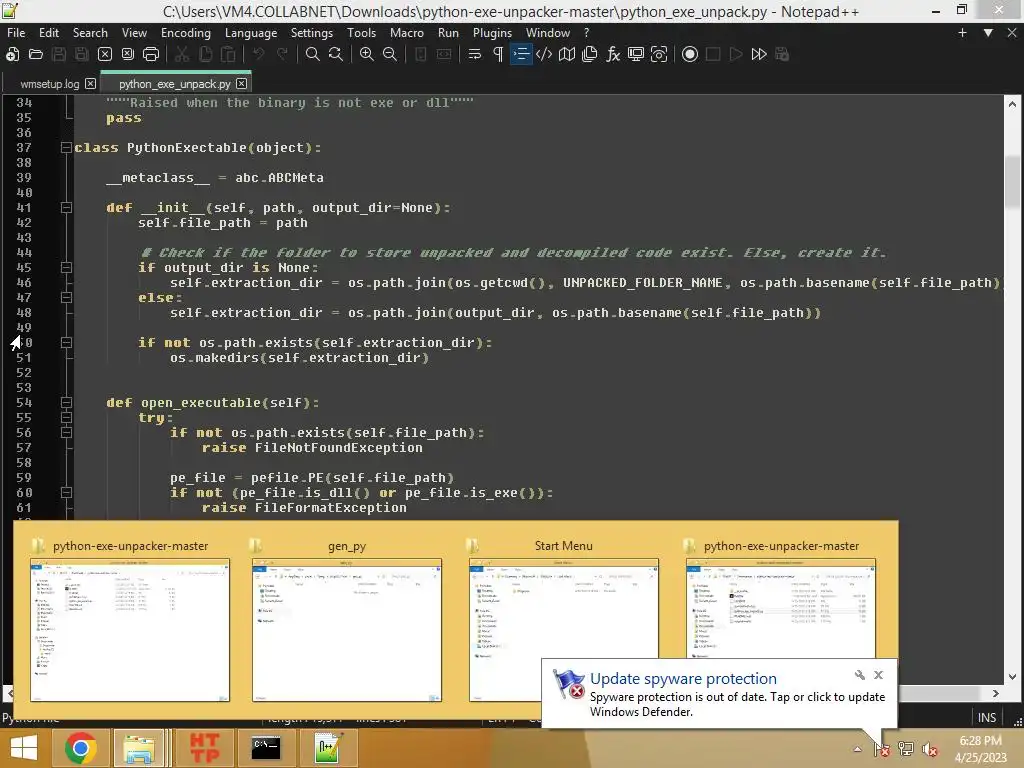Open the Windows Start button
1024x768 pixels.
24,748
